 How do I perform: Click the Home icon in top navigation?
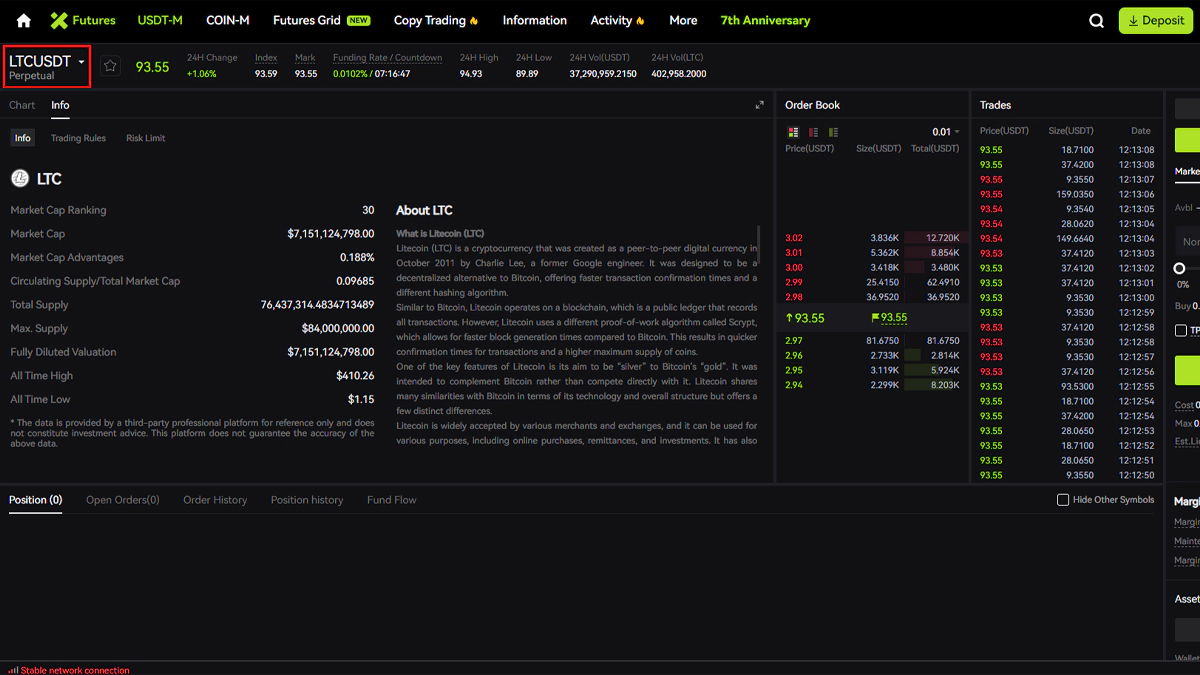click(x=24, y=20)
